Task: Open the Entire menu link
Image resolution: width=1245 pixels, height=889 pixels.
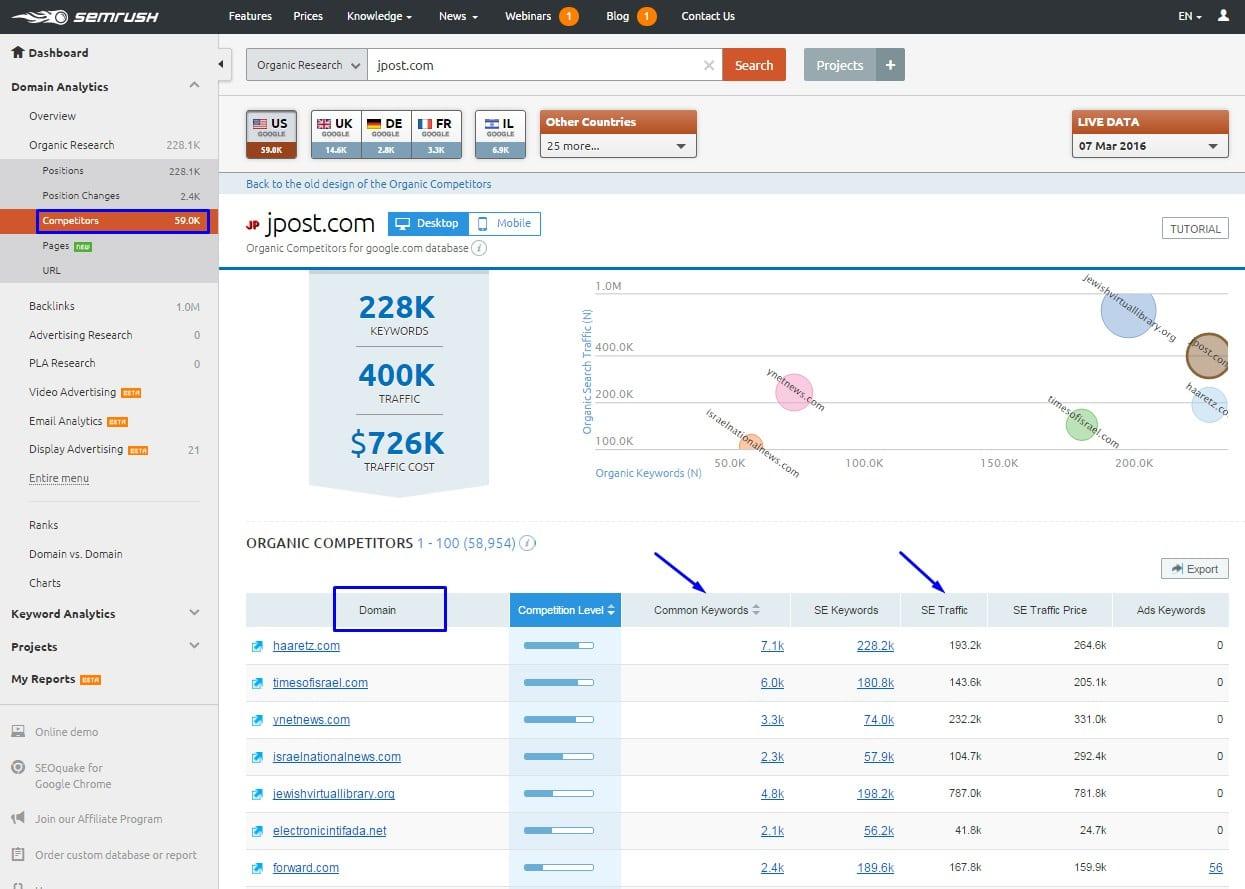Action: [x=59, y=478]
